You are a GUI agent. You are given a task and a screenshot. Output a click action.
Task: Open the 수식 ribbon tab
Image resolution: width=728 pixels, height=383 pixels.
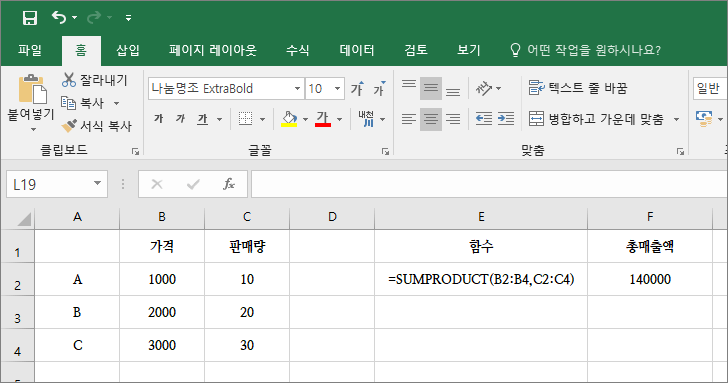click(x=298, y=50)
